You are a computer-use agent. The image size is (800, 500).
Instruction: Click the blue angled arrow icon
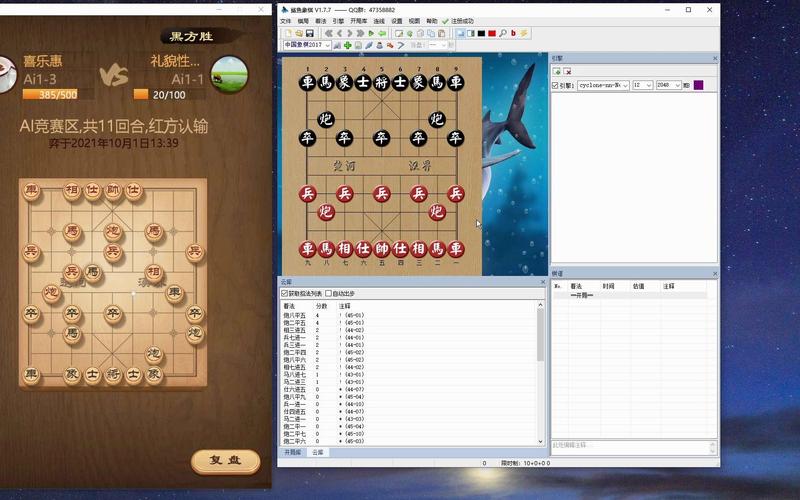401,45
